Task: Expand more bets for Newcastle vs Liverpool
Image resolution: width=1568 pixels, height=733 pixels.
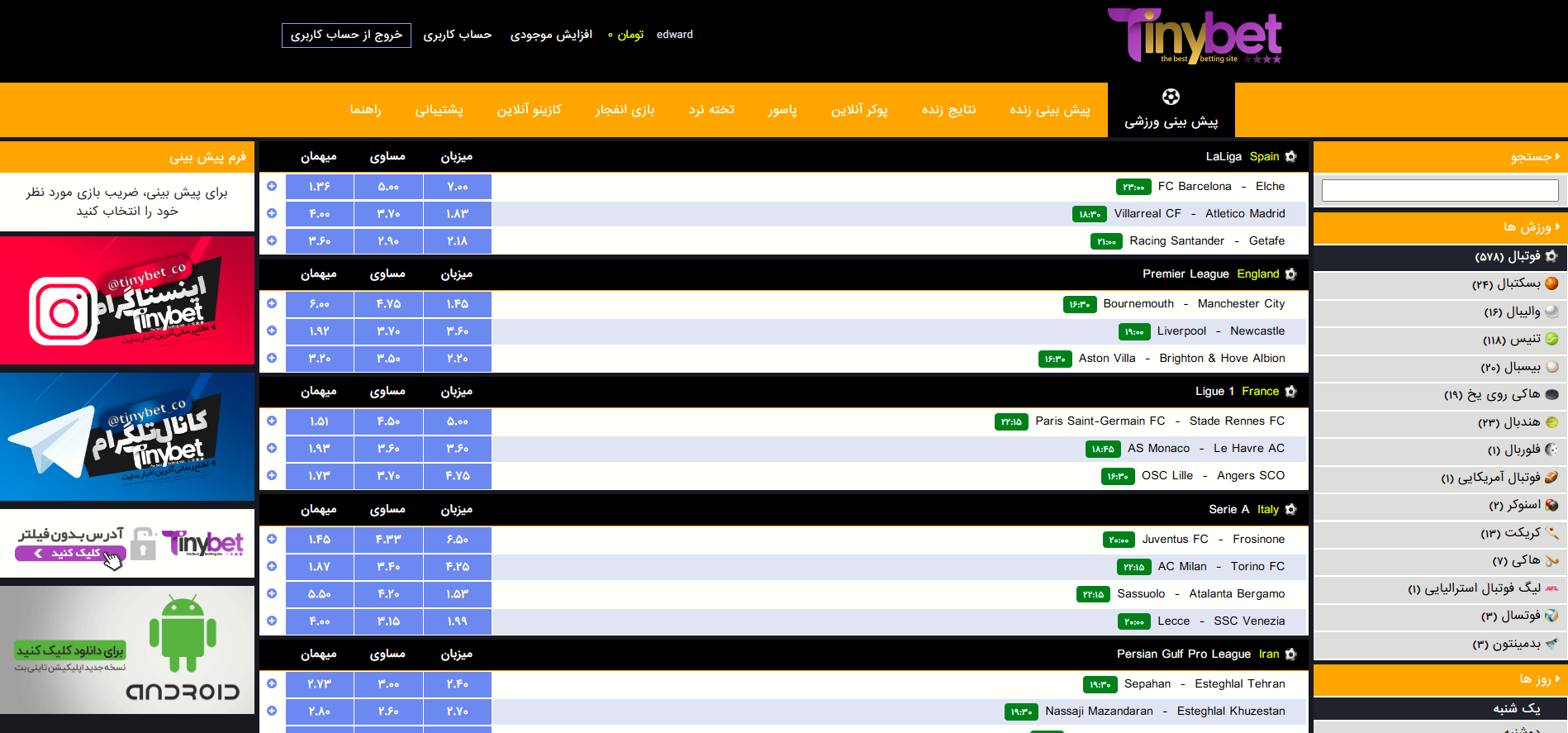Action: pos(272,331)
